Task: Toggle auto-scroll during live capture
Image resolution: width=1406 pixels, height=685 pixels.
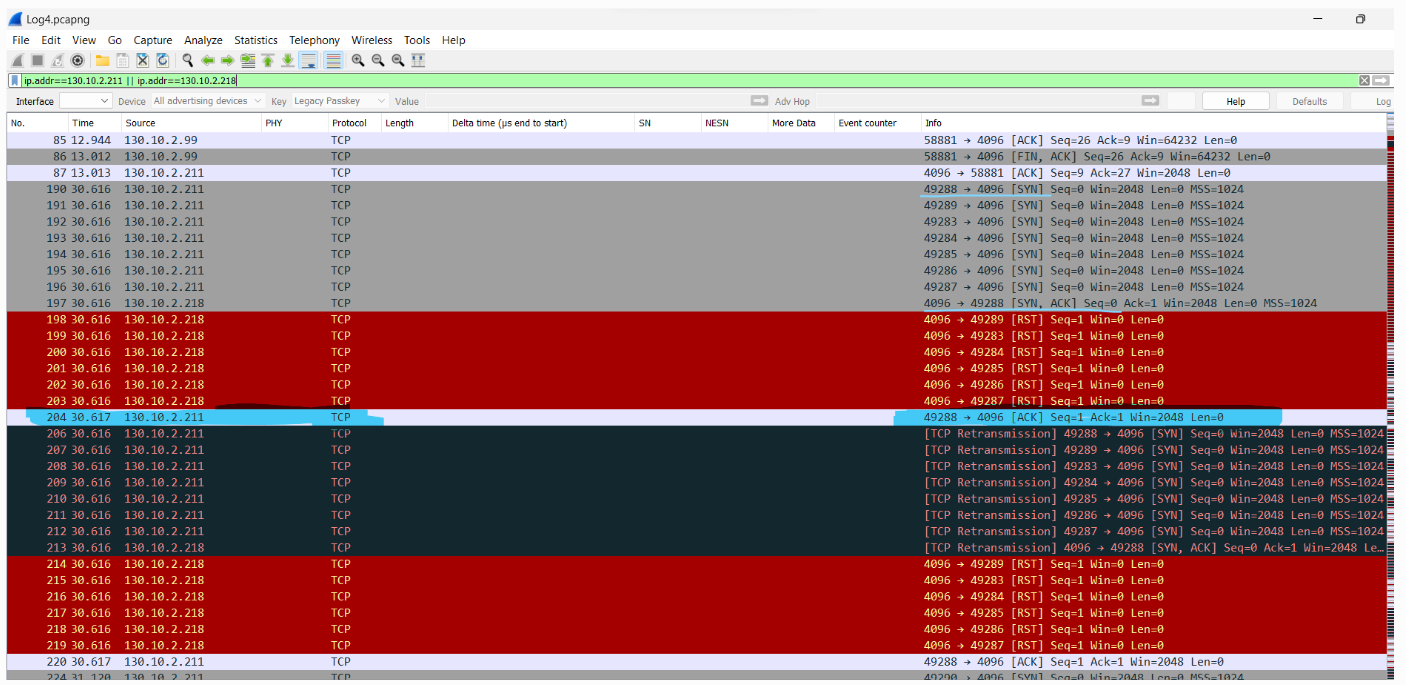Action: click(x=309, y=60)
